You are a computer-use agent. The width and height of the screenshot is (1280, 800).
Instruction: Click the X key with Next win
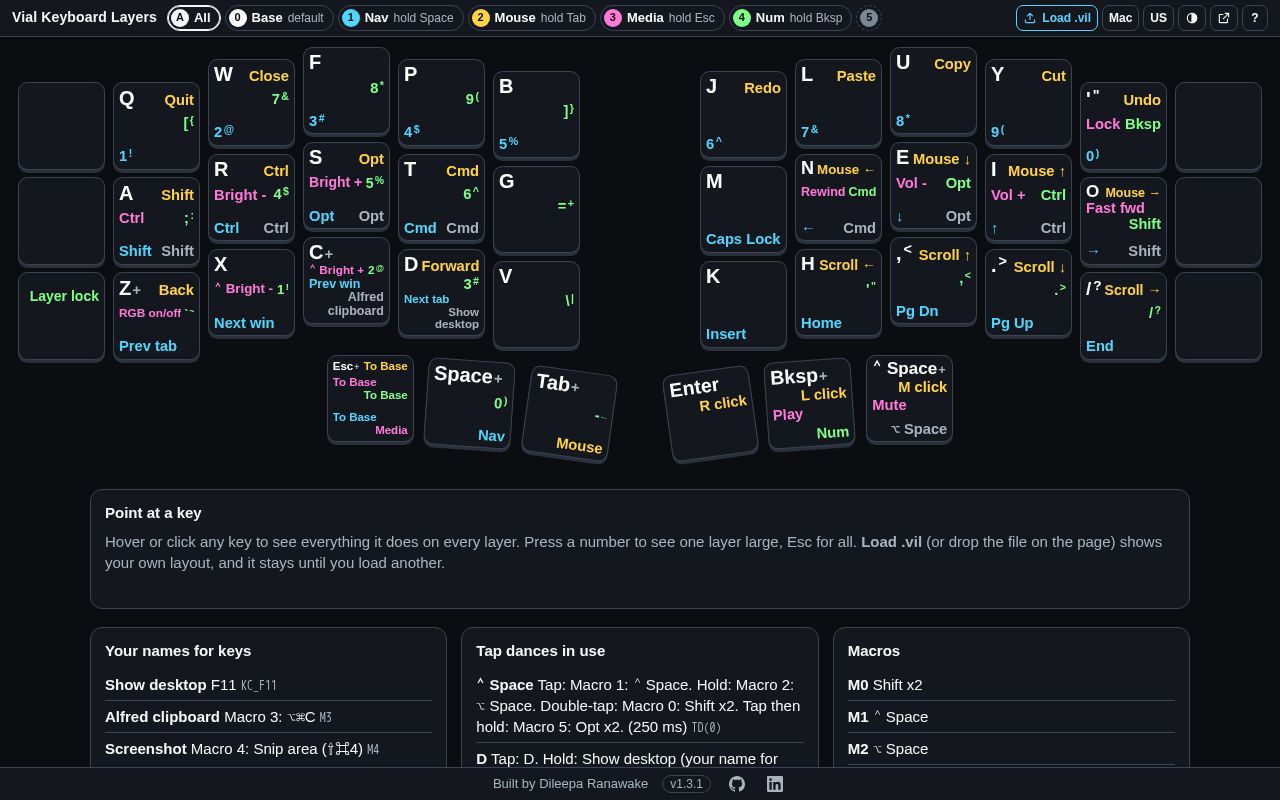[x=251, y=293]
